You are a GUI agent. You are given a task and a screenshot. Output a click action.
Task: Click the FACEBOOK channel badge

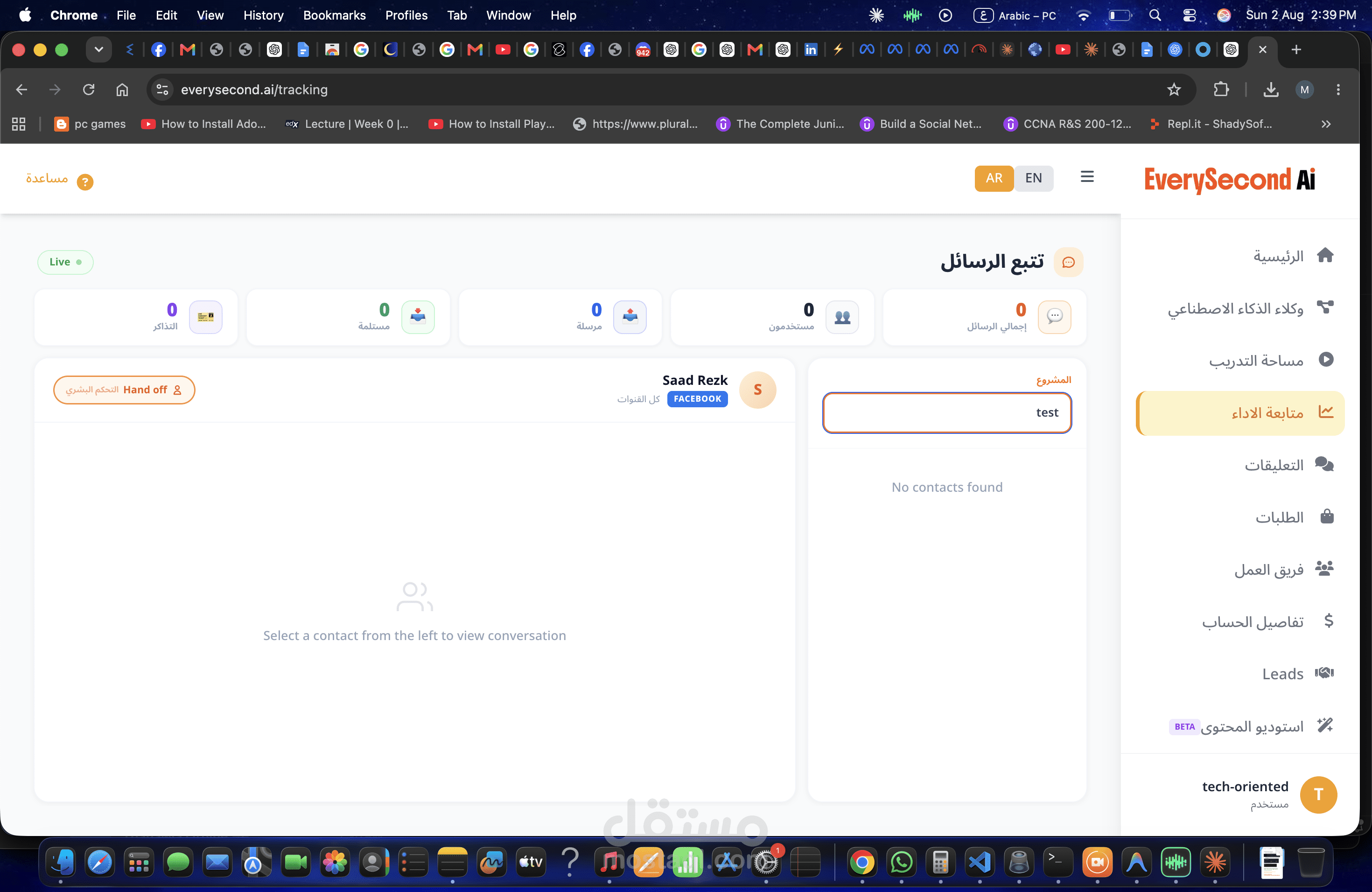pos(698,399)
